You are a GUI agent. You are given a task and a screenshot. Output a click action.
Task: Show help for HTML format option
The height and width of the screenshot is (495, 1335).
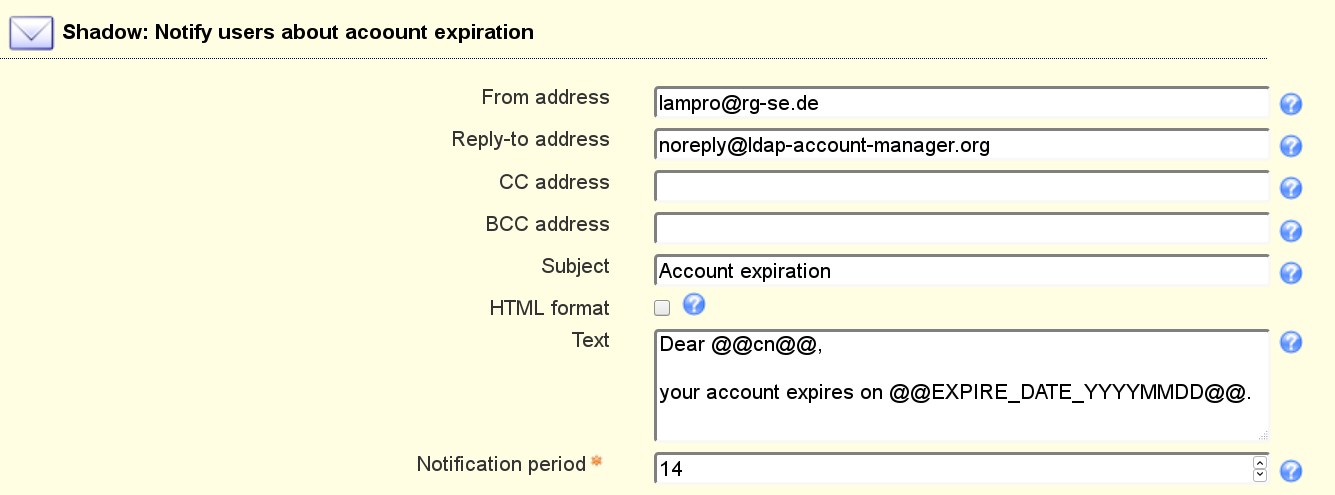tap(694, 305)
